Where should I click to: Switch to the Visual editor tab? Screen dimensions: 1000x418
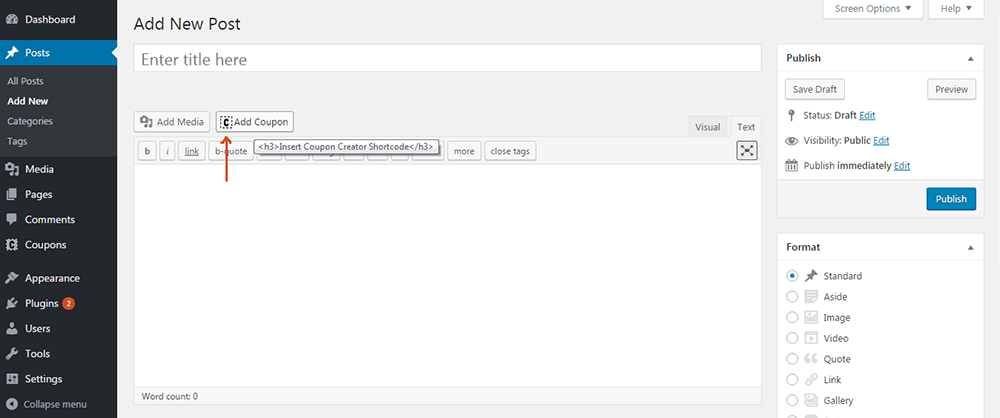click(707, 127)
